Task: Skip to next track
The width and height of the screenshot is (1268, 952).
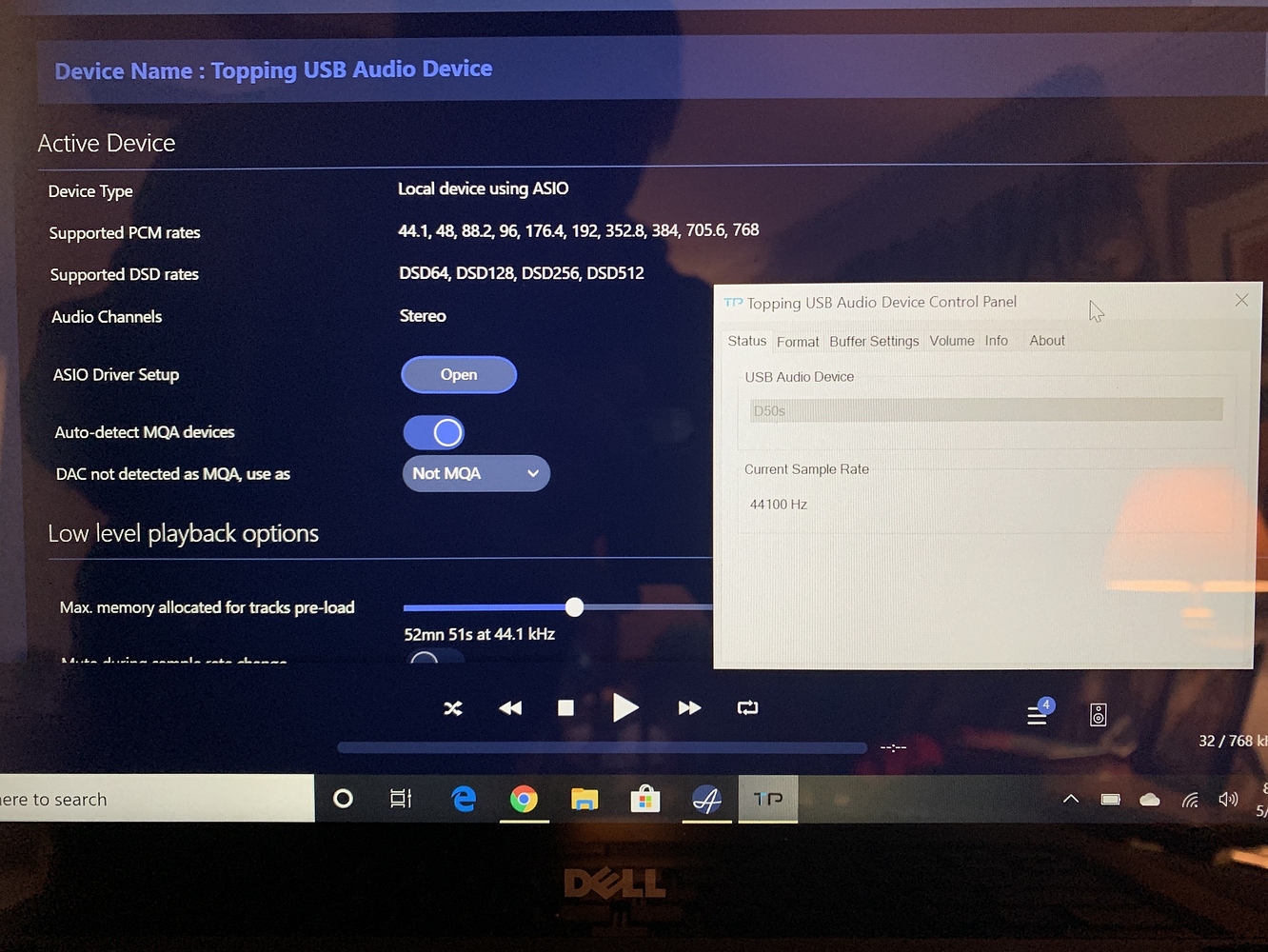Action: (x=689, y=708)
